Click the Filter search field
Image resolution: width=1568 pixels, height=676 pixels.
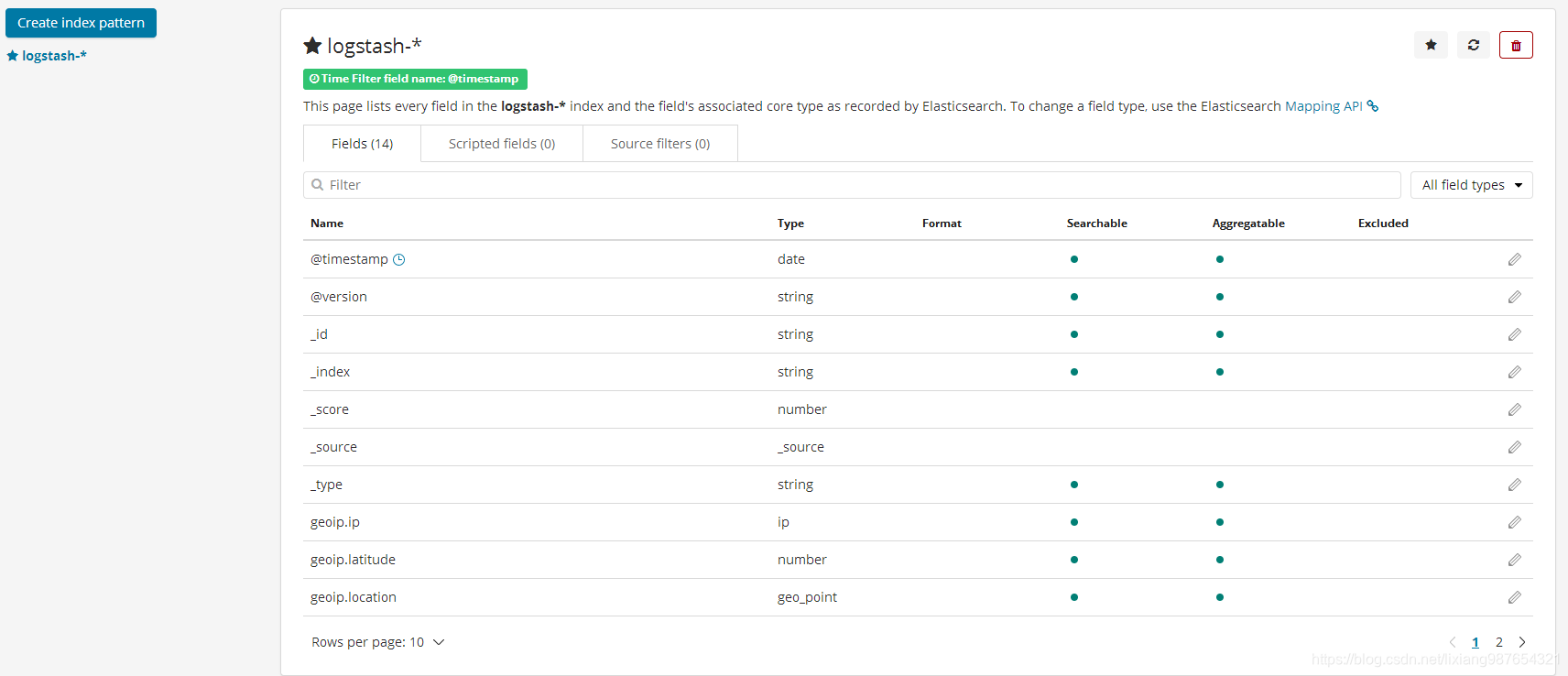tap(852, 185)
